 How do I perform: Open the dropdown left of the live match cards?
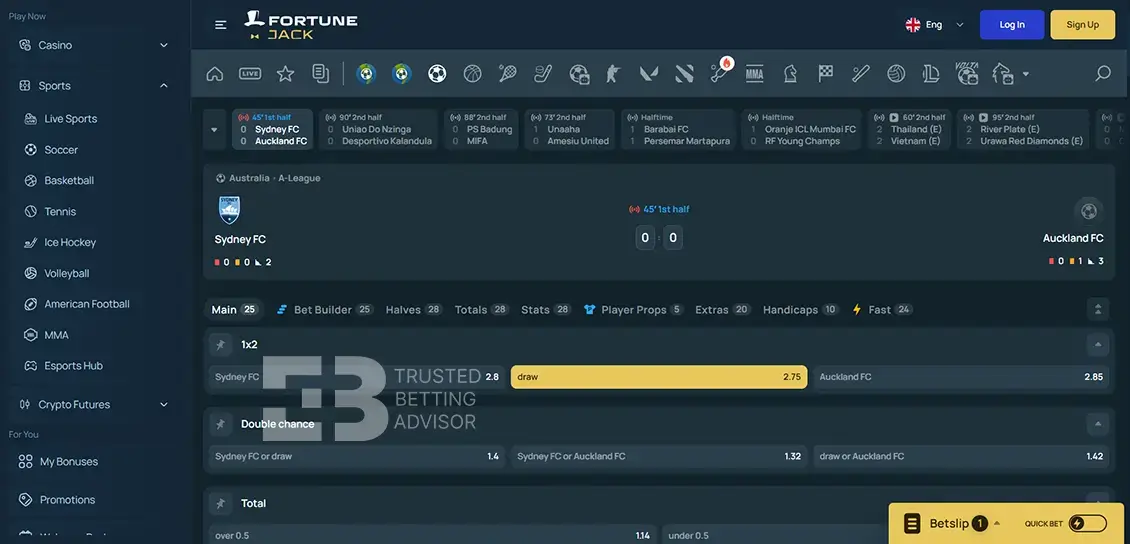214,130
